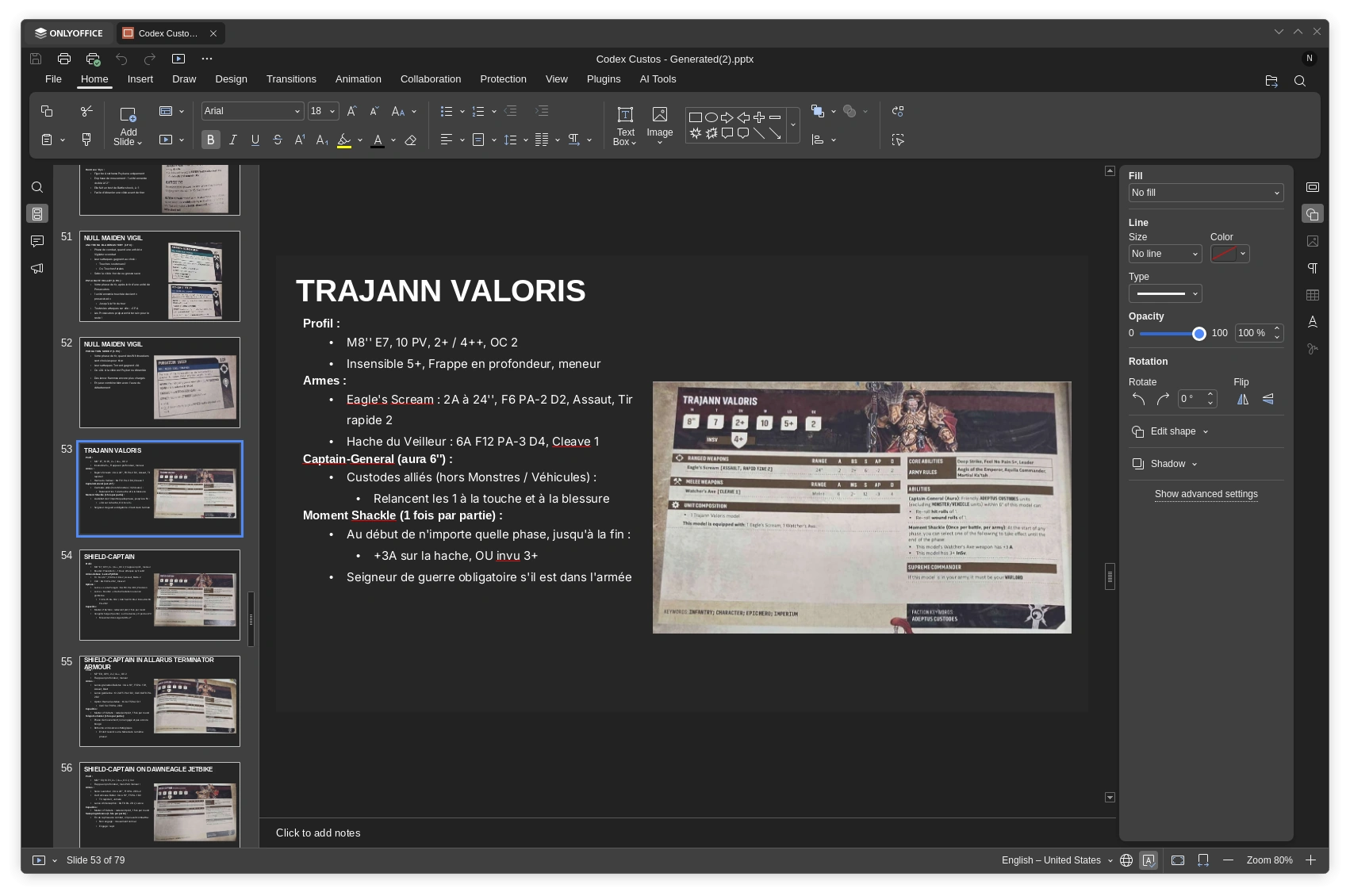Open English – United States language menu
Image resolution: width=1350 pixels, height=896 pixels.
(1057, 860)
